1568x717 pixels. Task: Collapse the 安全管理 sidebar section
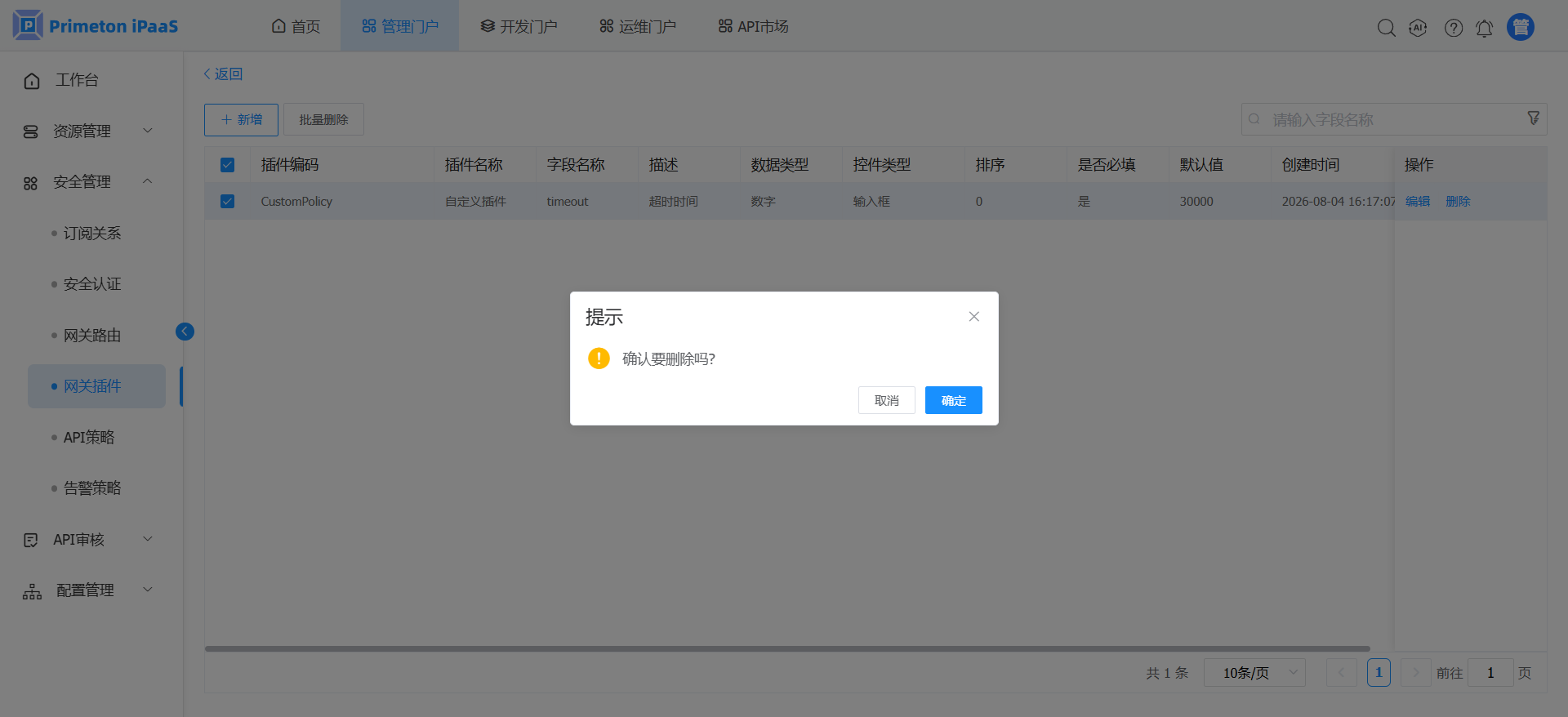pos(88,182)
